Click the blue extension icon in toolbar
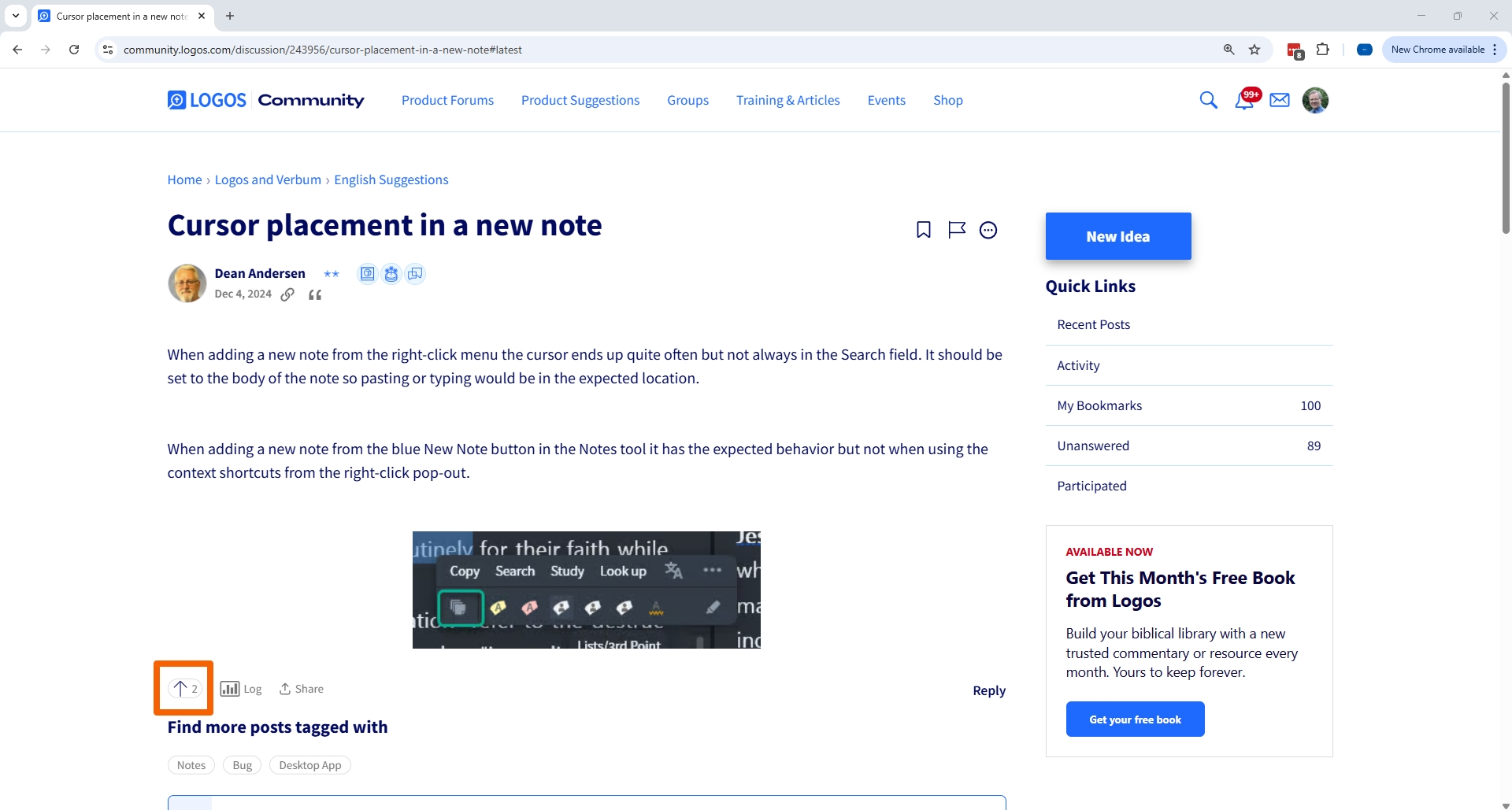Screen dimensions: 1512x810 1365,50
